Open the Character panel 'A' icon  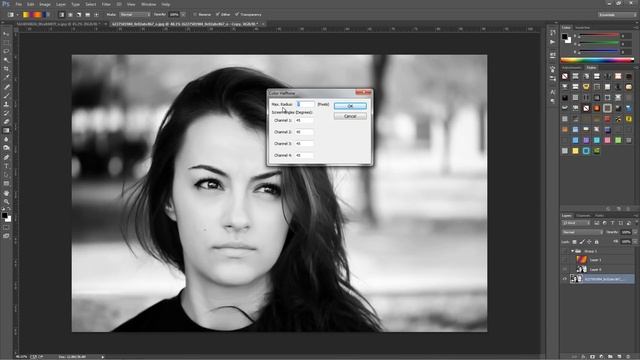pos(553,92)
